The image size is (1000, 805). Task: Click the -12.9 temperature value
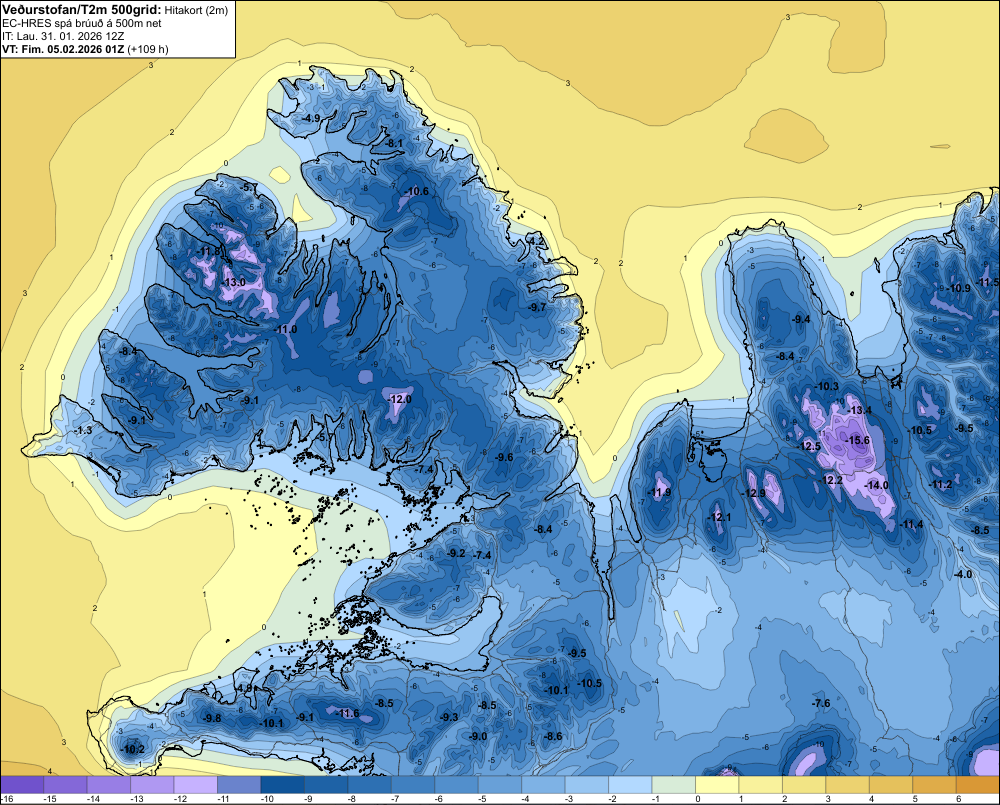[753, 493]
